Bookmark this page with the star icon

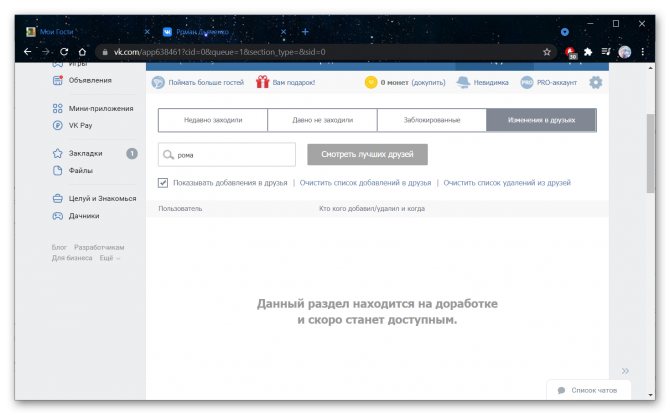pos(547,52)
